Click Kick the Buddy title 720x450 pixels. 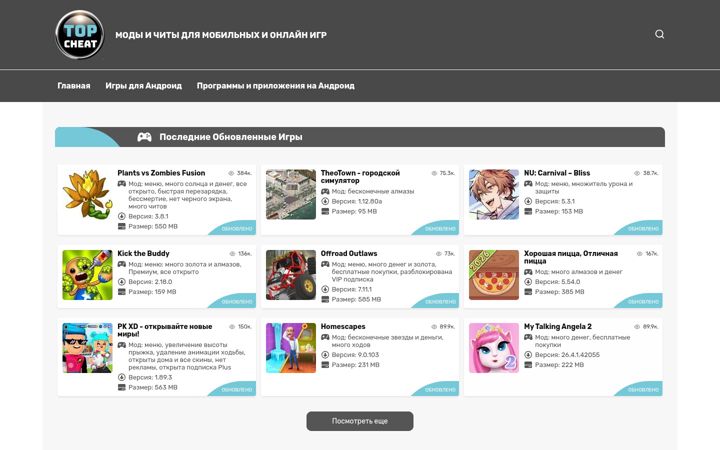[143, 253]
